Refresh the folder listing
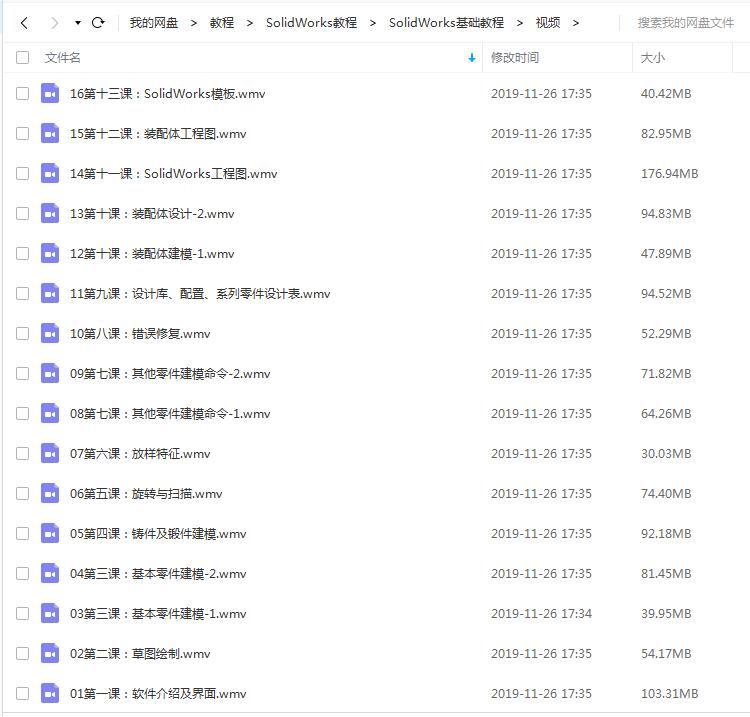Screen dimensions: 750x717 (x=98, y=22)
